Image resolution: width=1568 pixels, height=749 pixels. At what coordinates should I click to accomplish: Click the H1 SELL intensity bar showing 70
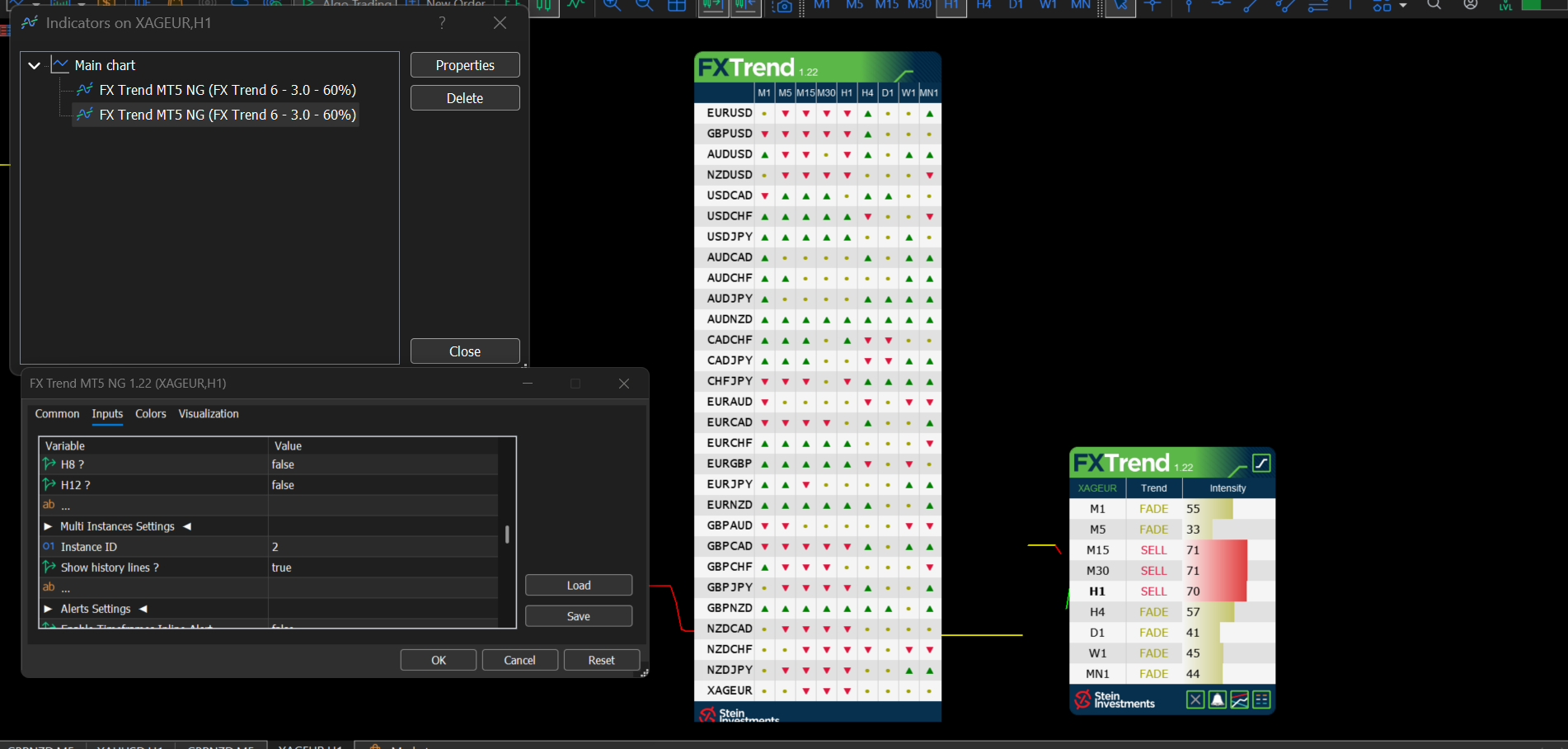click(x=1216, y=591)
